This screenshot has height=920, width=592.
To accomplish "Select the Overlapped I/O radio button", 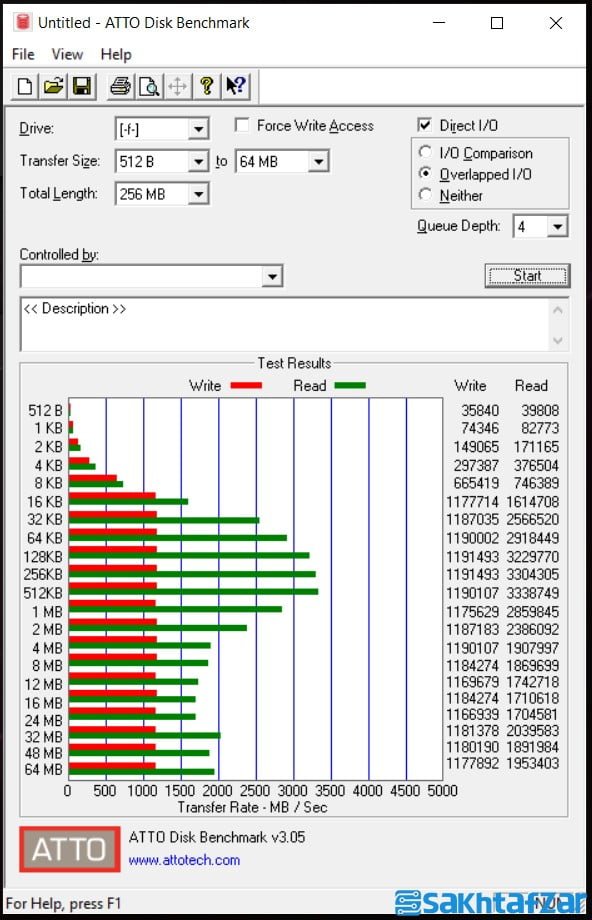I will pyautogui.click(x=425, y=174).
